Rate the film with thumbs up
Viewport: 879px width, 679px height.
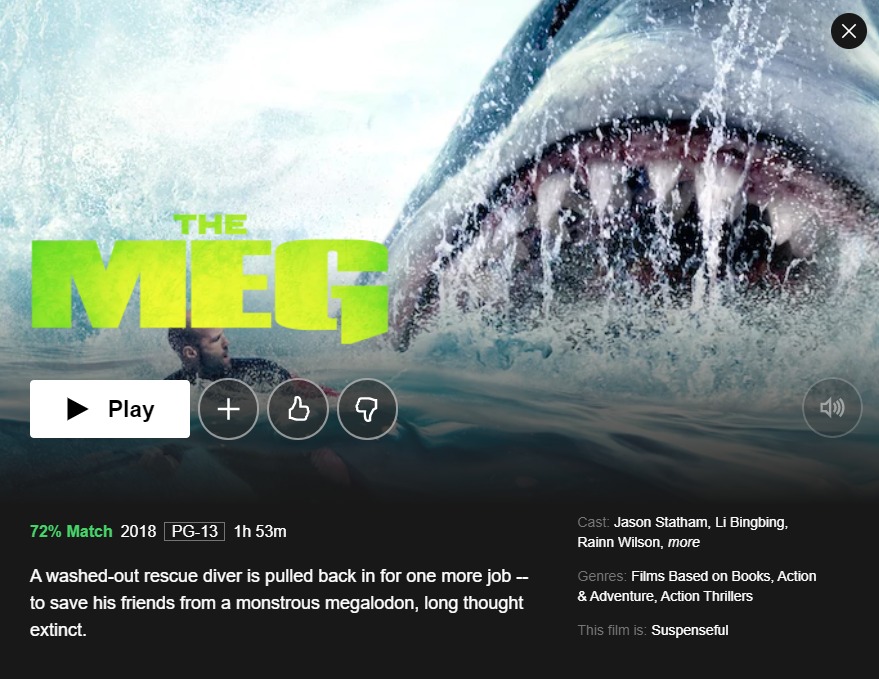tap(298, 409)
